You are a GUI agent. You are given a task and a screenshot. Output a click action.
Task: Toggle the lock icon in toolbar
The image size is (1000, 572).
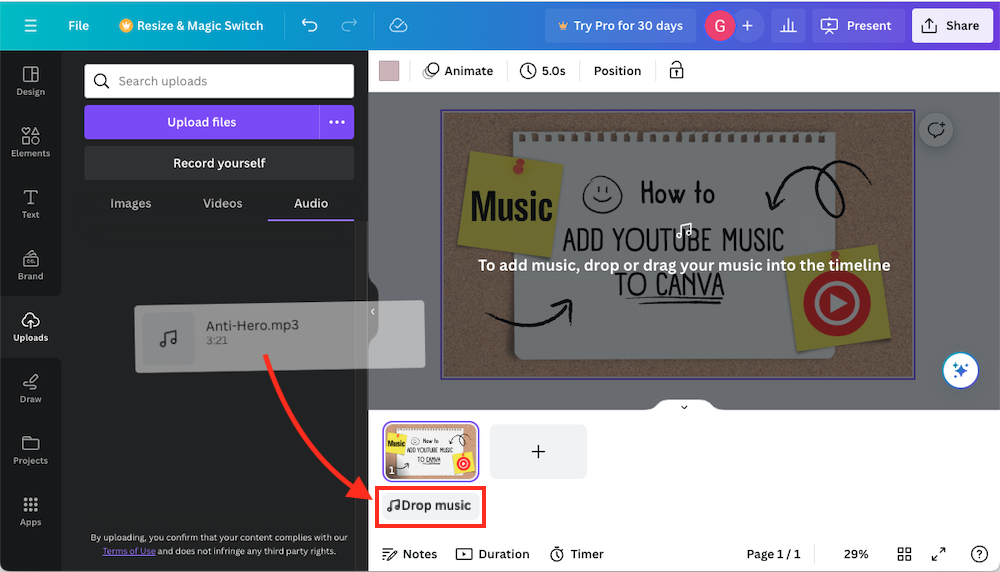tap(677, 70)
